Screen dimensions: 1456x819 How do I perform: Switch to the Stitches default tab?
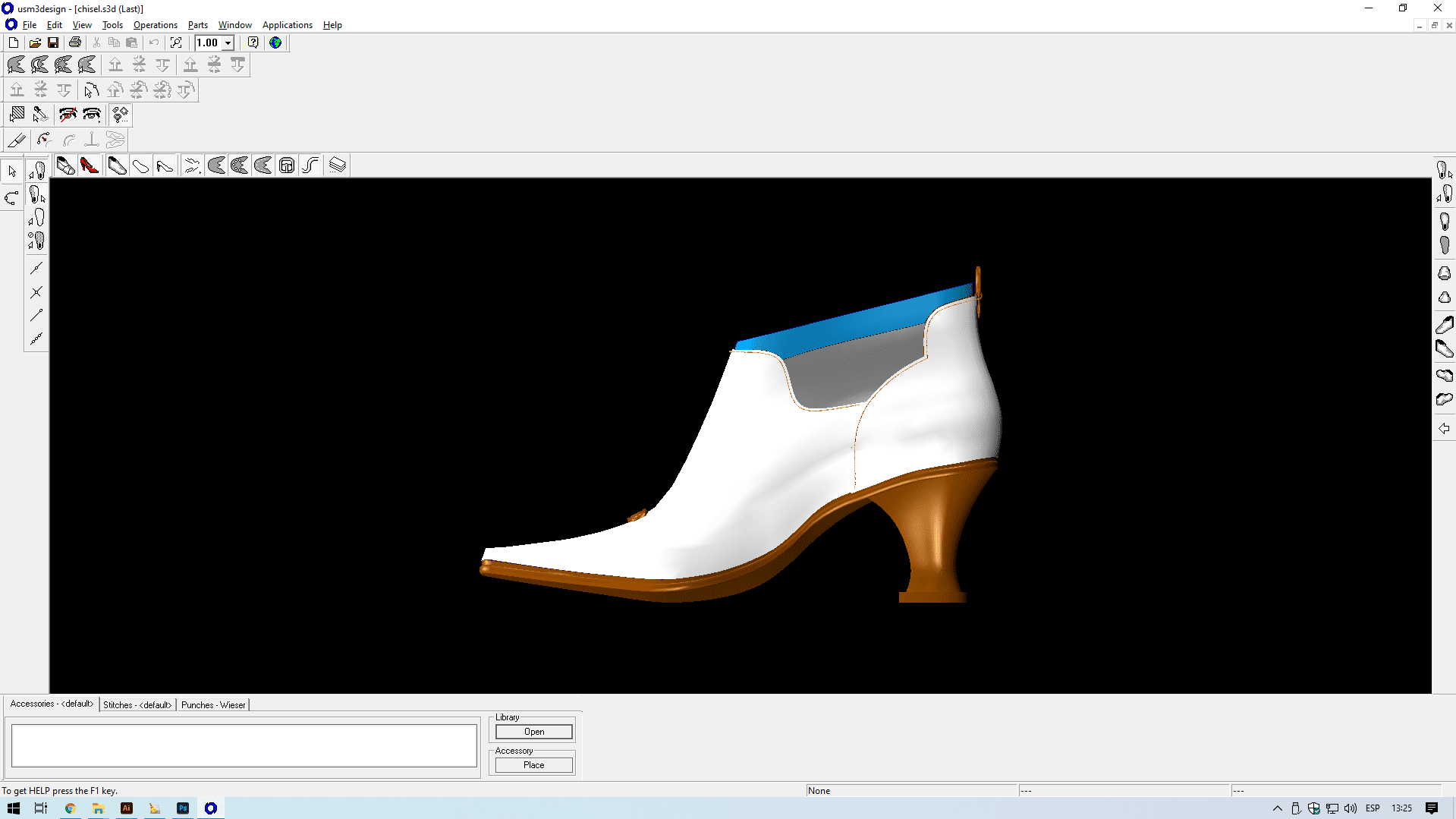[x=137, y=705]
